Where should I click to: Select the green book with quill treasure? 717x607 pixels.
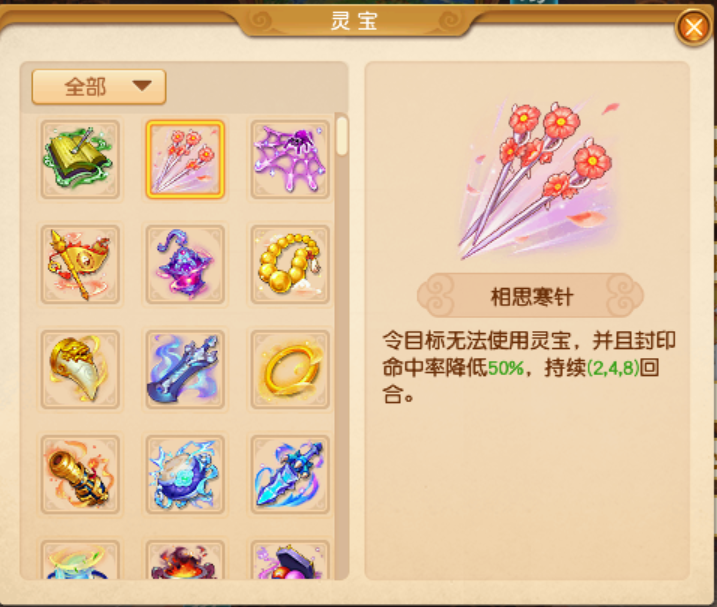pyautogui.click(x=80, y=159)
